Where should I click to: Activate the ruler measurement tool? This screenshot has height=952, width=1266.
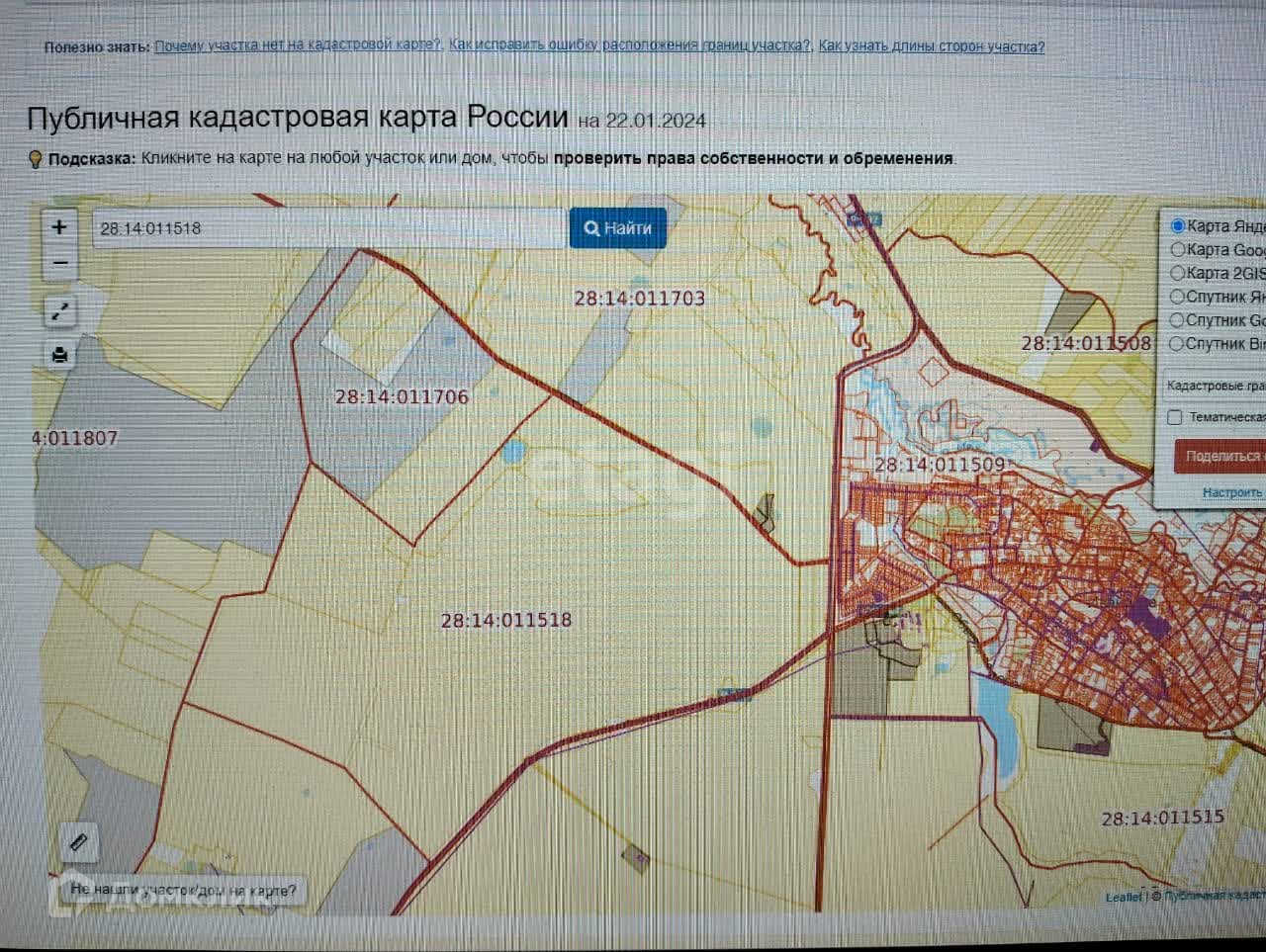click(x=79, y=842)
